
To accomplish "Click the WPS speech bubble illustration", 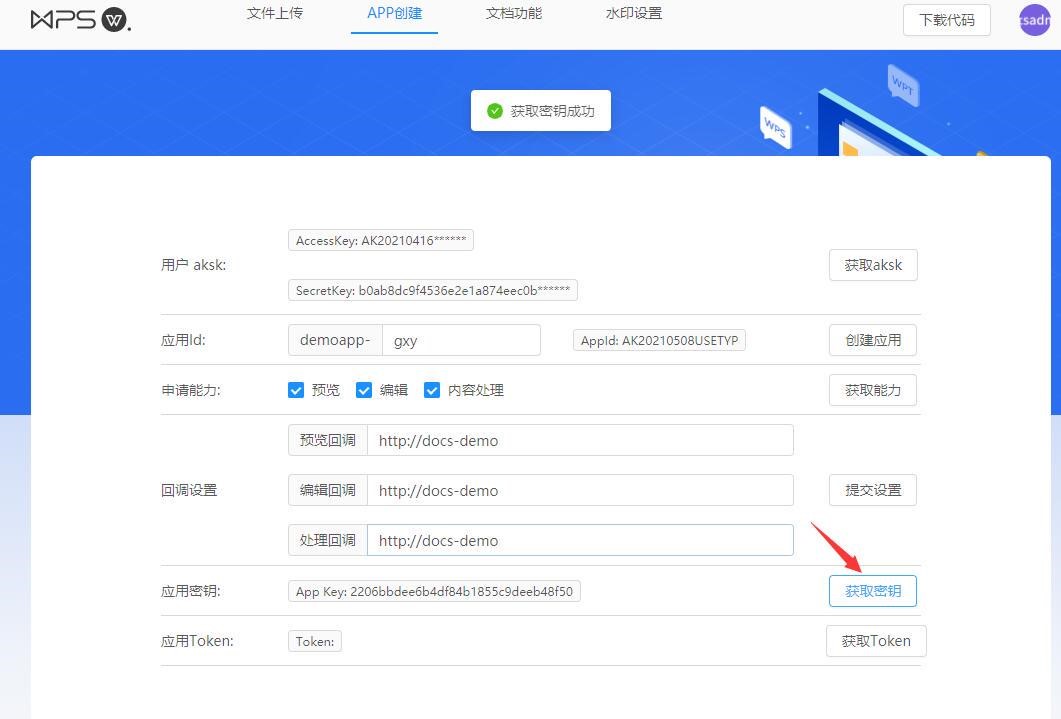I will (x=775, y=128).
